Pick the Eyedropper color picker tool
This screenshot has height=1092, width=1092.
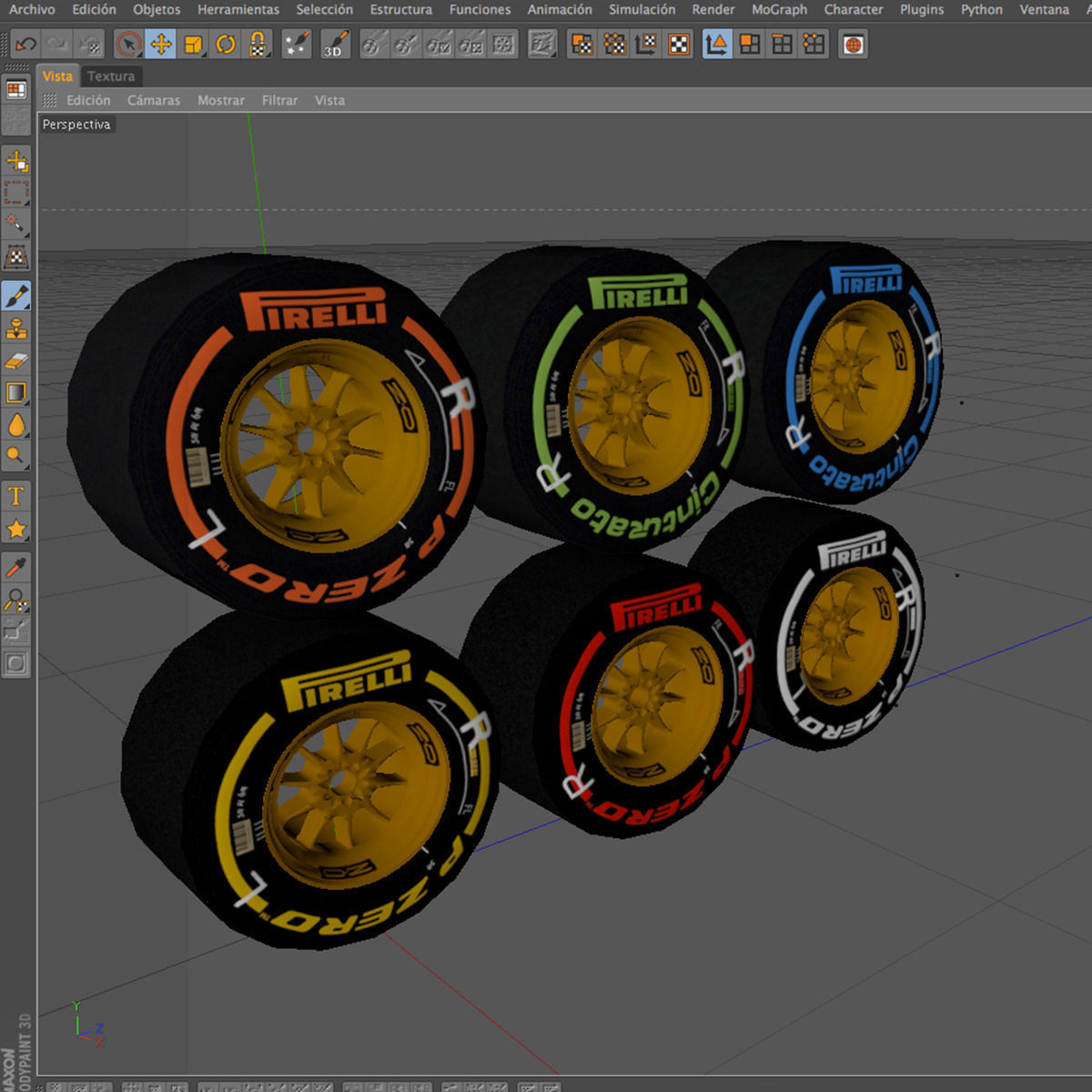coord(16,568)
